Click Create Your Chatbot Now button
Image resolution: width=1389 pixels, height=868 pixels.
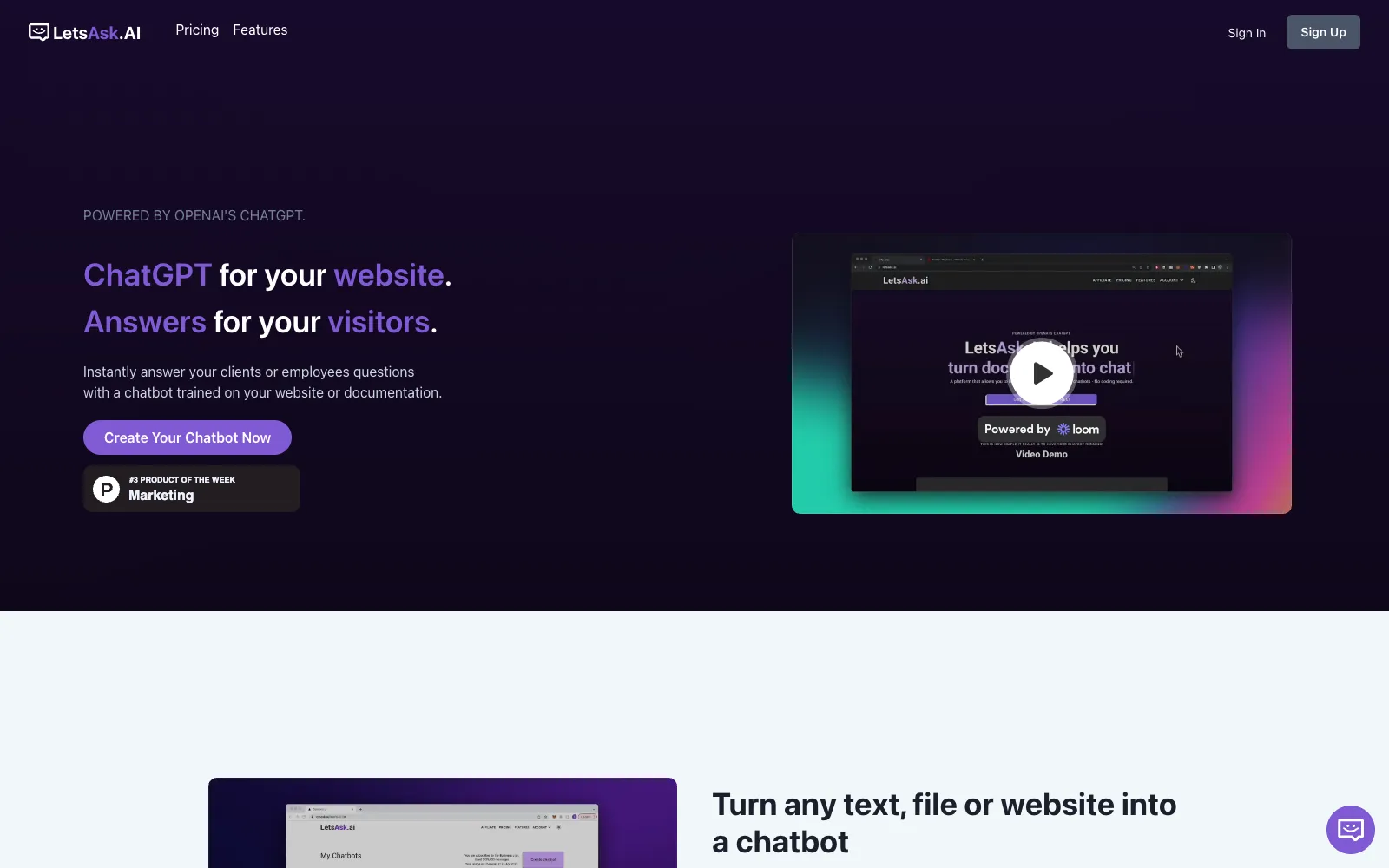click(x=188, y=437)
